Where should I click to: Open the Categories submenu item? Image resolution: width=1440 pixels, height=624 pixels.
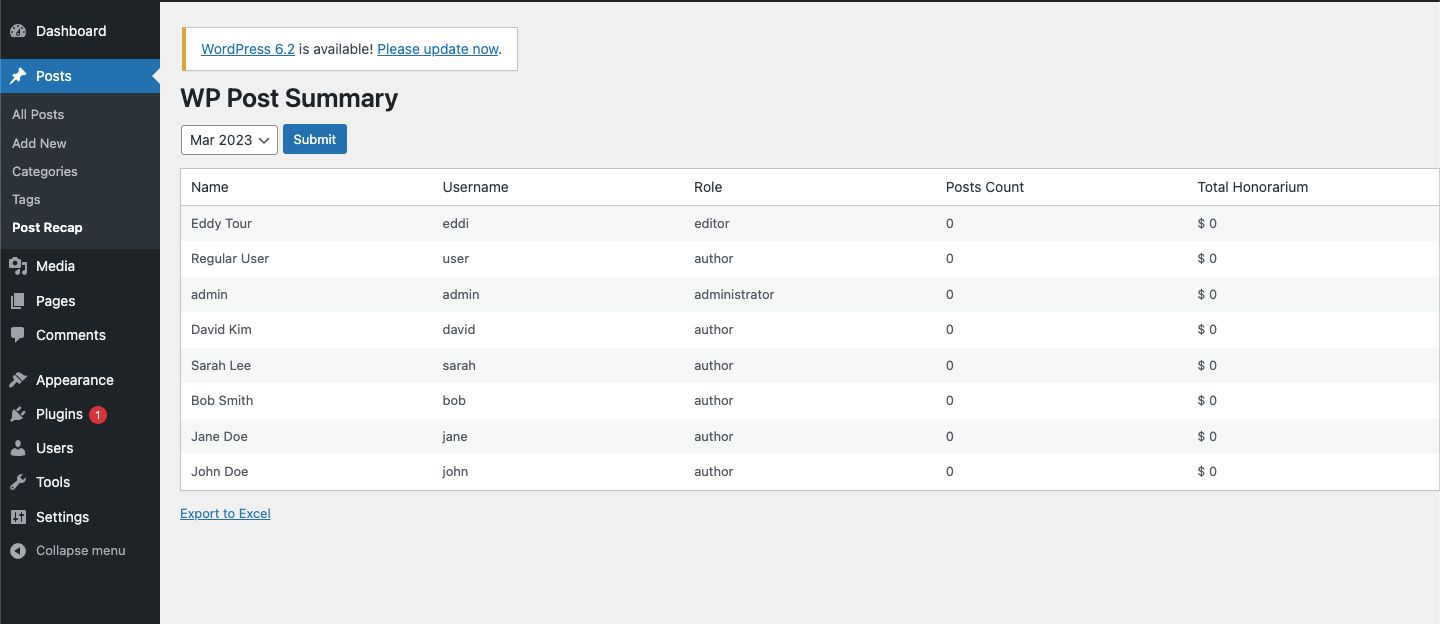click(45, 171)
